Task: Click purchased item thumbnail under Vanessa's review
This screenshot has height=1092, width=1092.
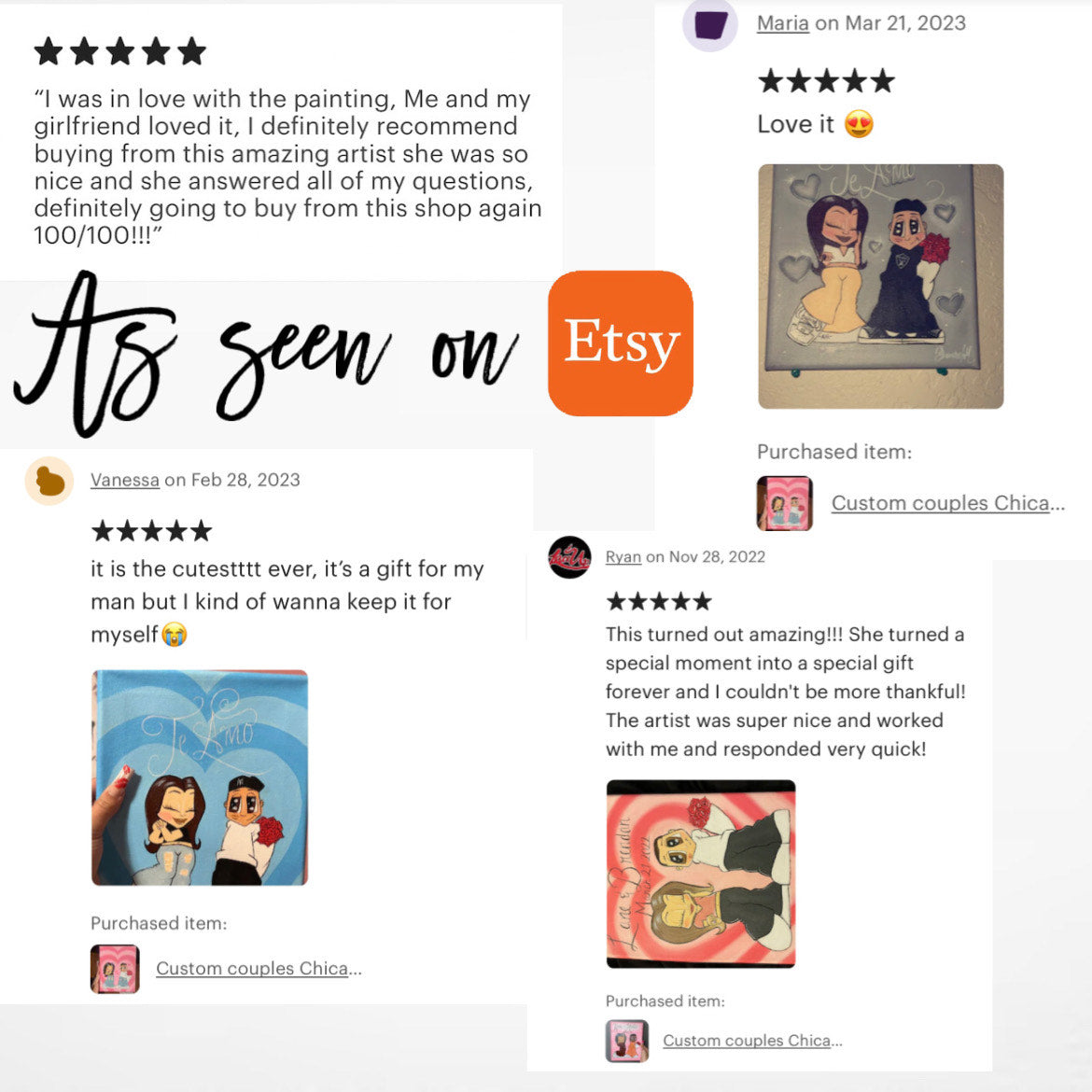Action: point(115,969)
